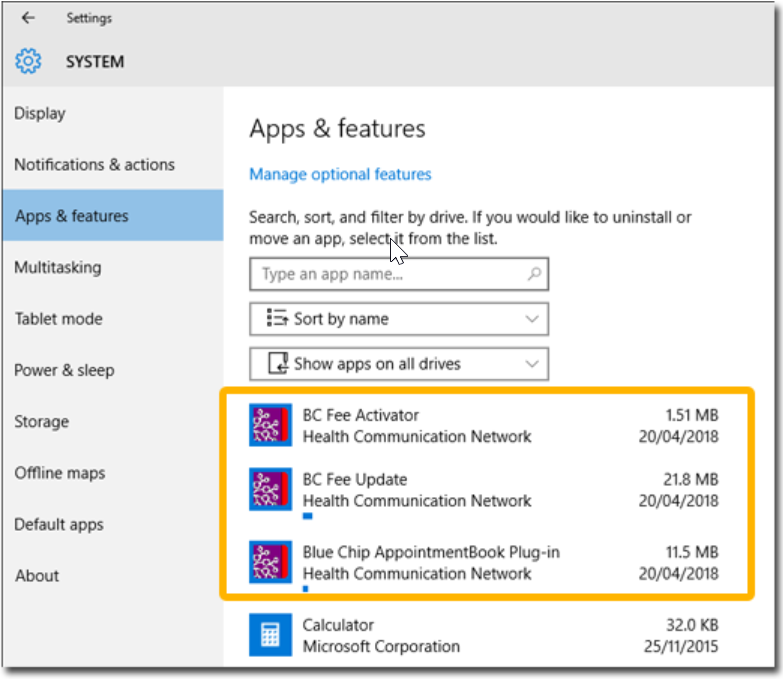783x690 pixels.
Task: Select Calculator in app list
Action: pyautogui.click(x=484, y=635)
